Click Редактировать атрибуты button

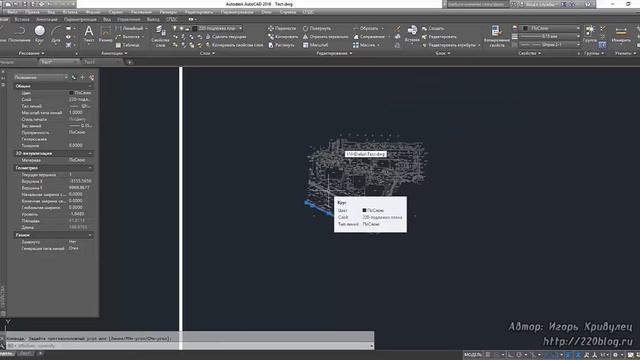point(451,45)
